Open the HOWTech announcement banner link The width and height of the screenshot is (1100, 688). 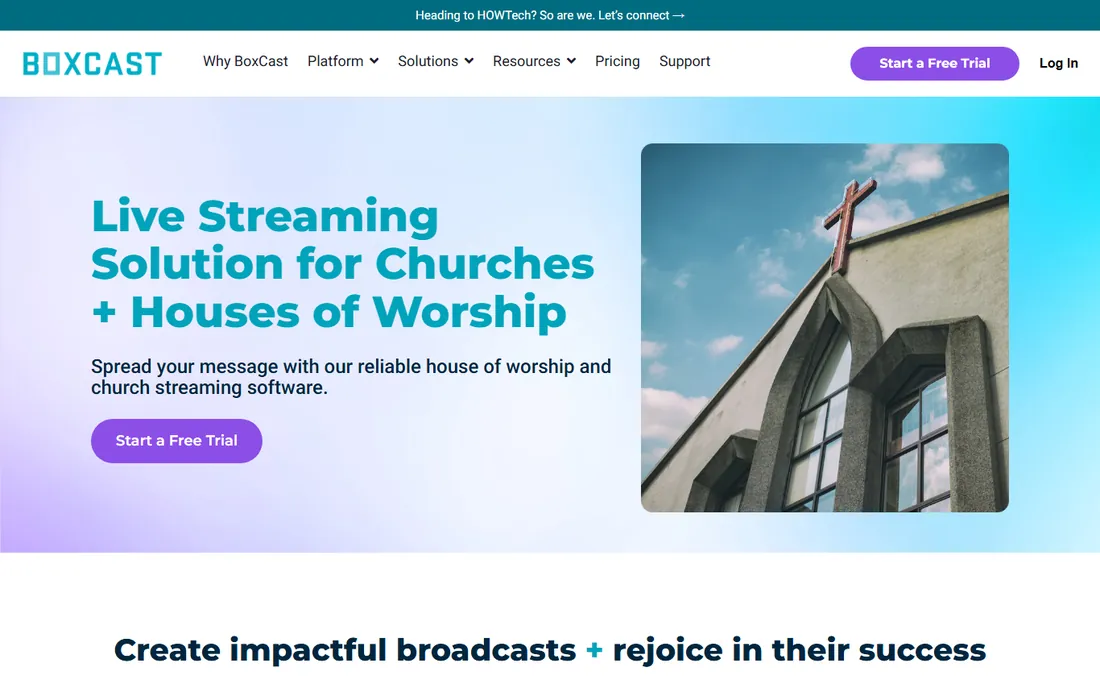pos(550,15)
